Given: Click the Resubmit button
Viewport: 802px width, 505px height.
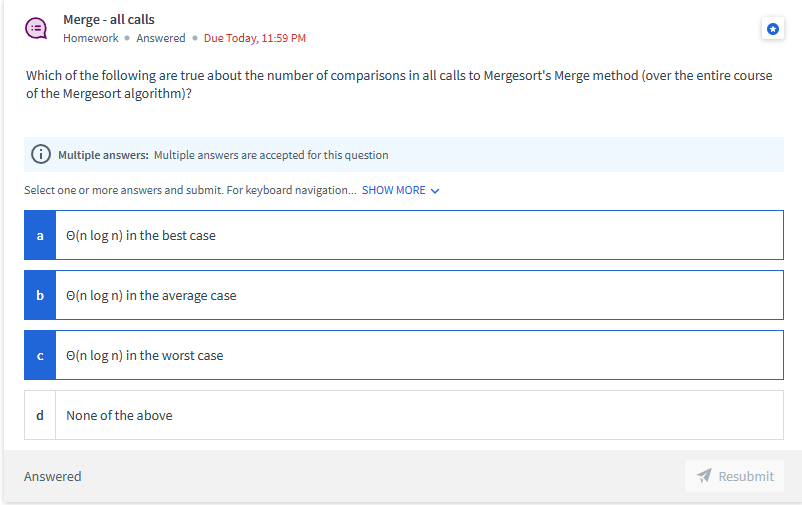Looking at the screenshot, I should [x=734, y=476].
